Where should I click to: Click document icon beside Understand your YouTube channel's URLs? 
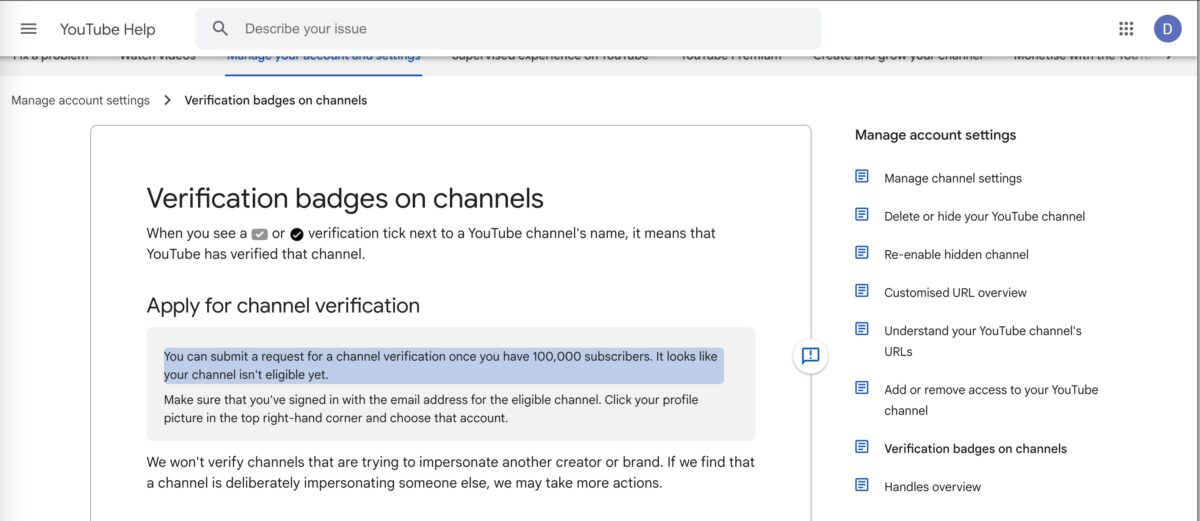click(862, 329)
